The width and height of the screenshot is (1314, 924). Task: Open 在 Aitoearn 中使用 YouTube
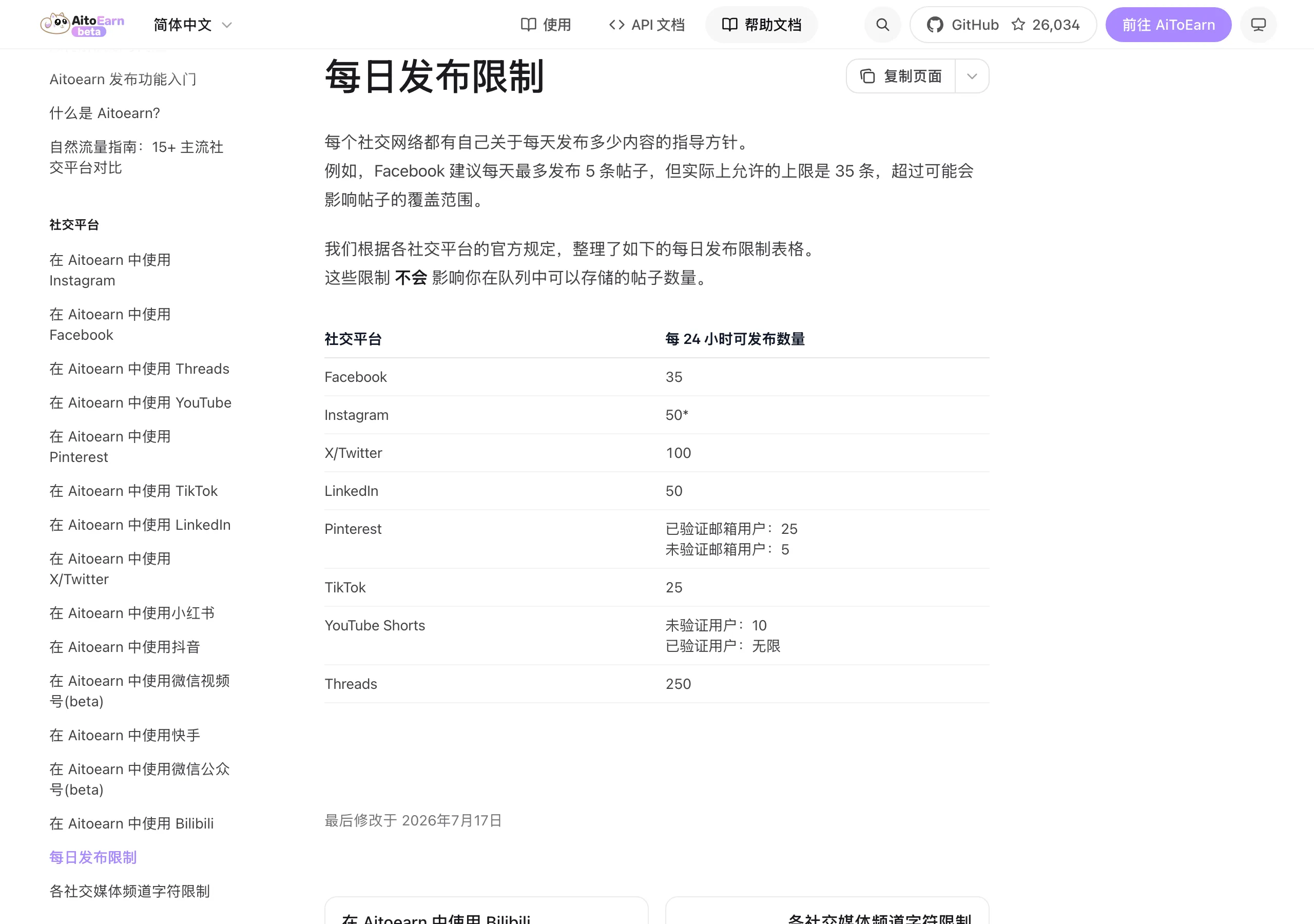coord(140,402)
